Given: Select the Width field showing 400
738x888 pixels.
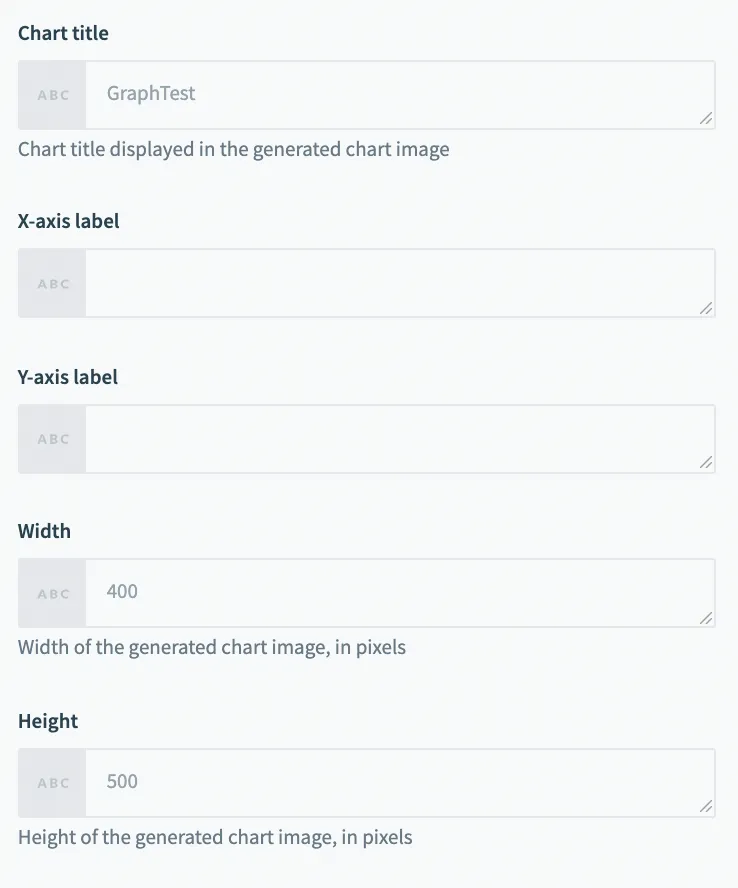Looking at the screenshot, I should click(x=398, y=593).
